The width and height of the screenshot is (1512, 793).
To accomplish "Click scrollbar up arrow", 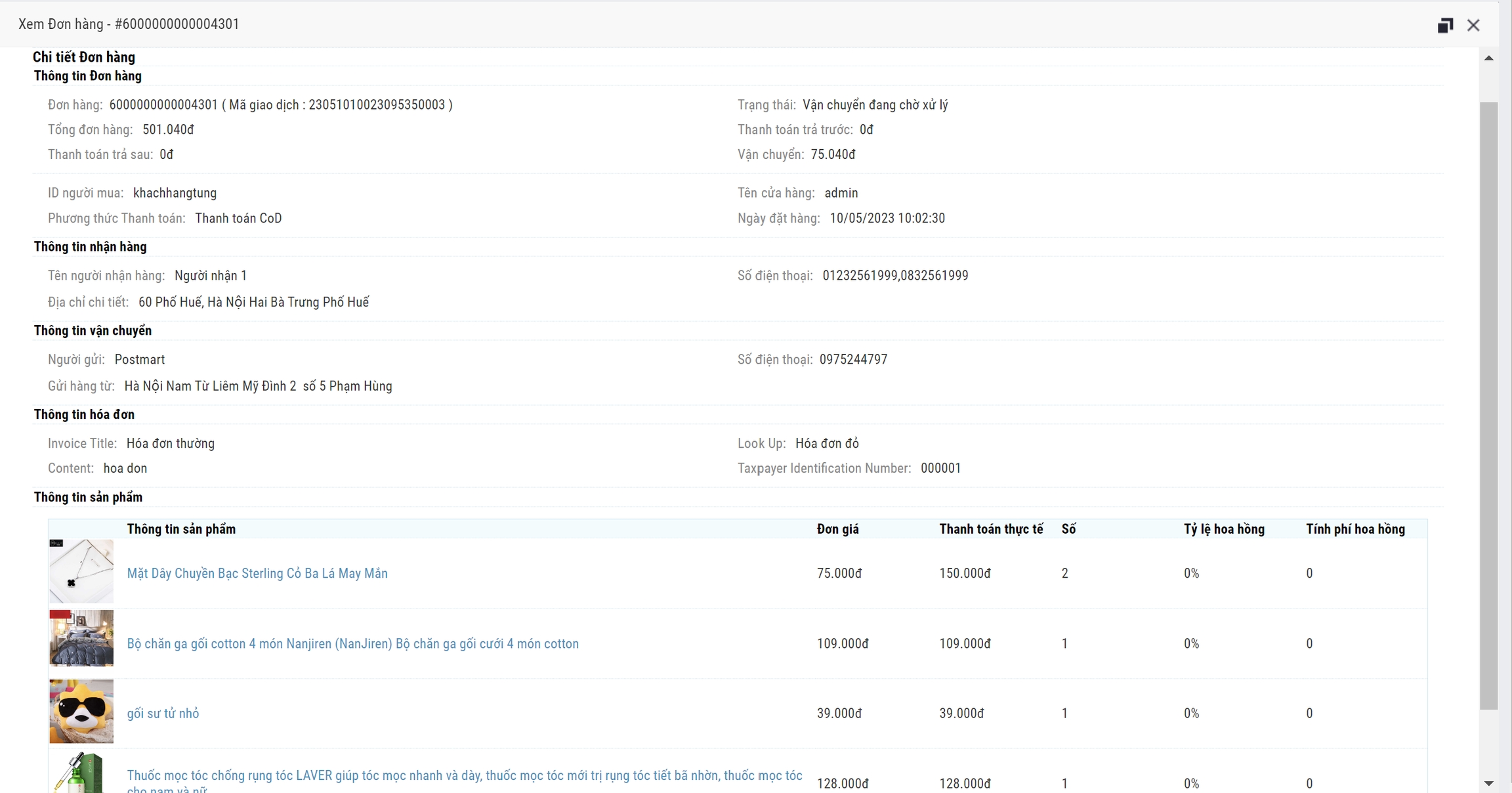I will pyautogui.click(x=1488, y=58).
